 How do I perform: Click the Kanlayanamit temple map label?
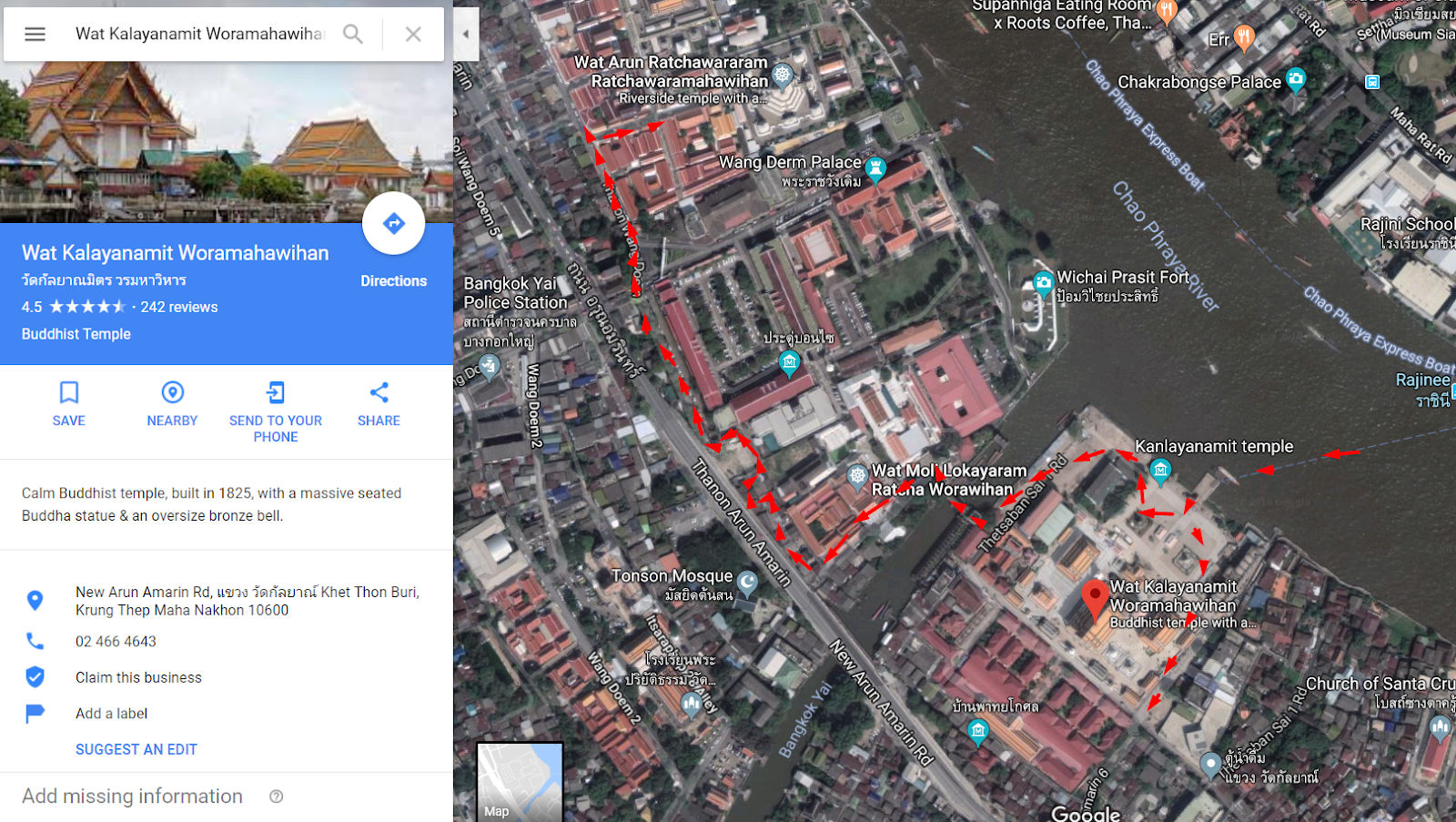pos(1214,446)
